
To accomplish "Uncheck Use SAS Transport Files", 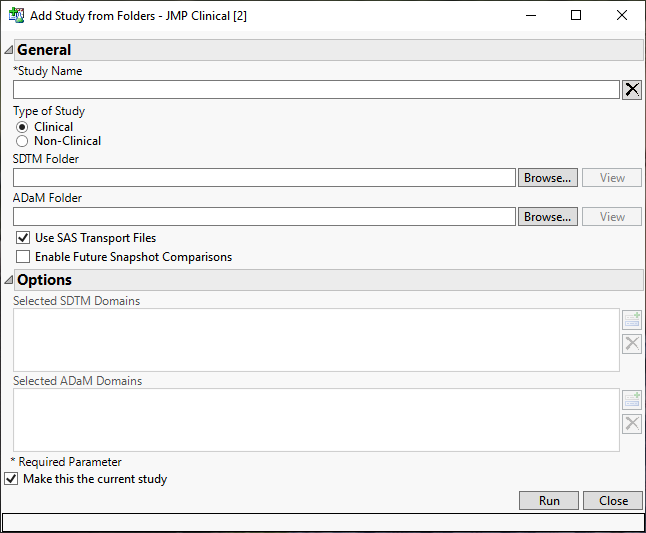I will pyautogui.click(x=23, y=238).
